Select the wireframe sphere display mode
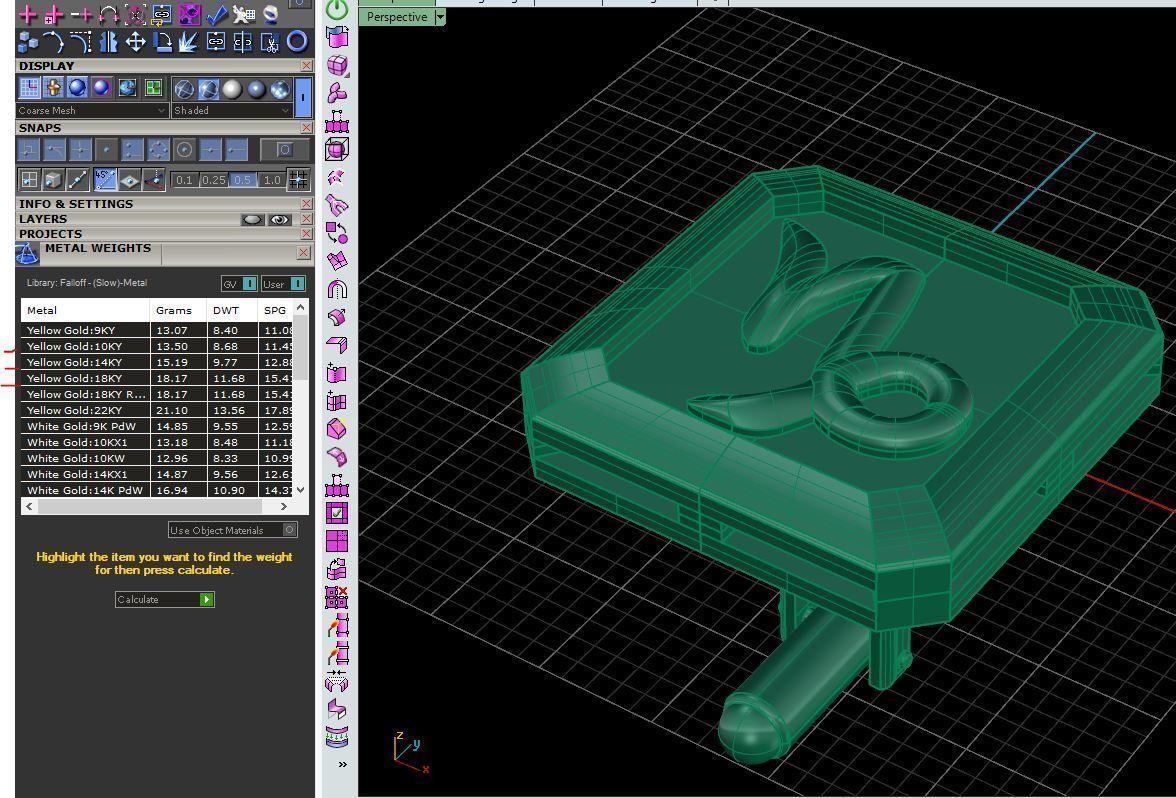 (x=184, y=89)
